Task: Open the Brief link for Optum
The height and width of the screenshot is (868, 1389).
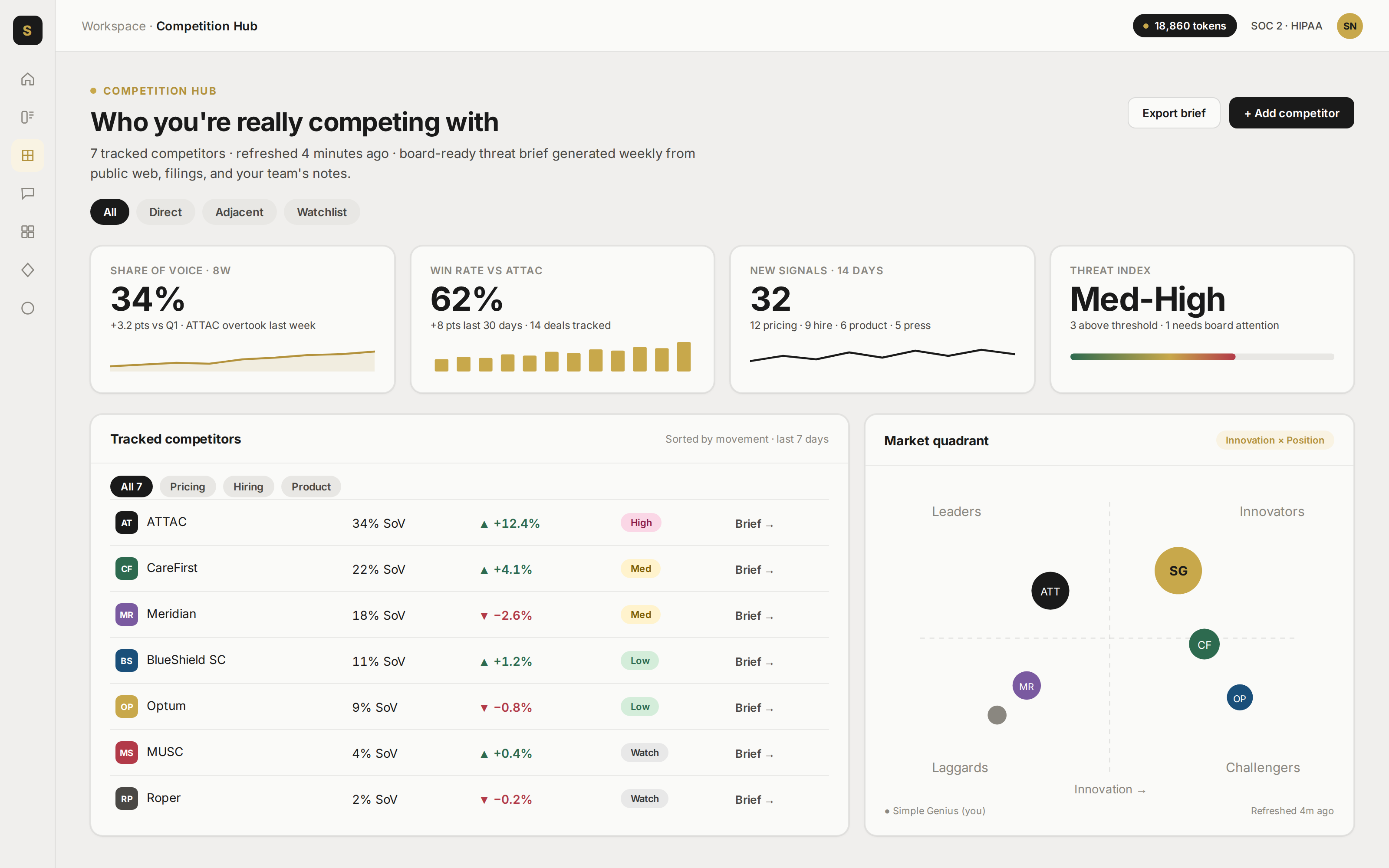Action: click(x=754, y=707)
